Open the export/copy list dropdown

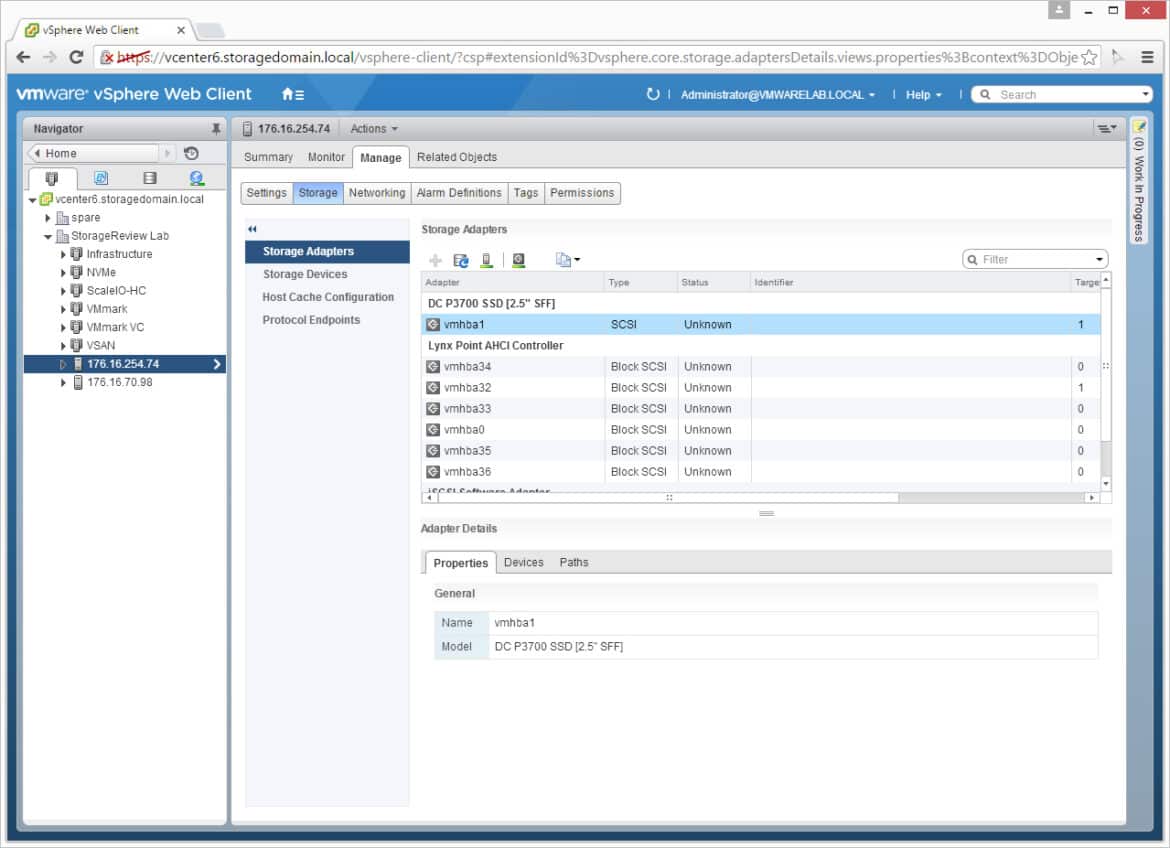[567, 260]
